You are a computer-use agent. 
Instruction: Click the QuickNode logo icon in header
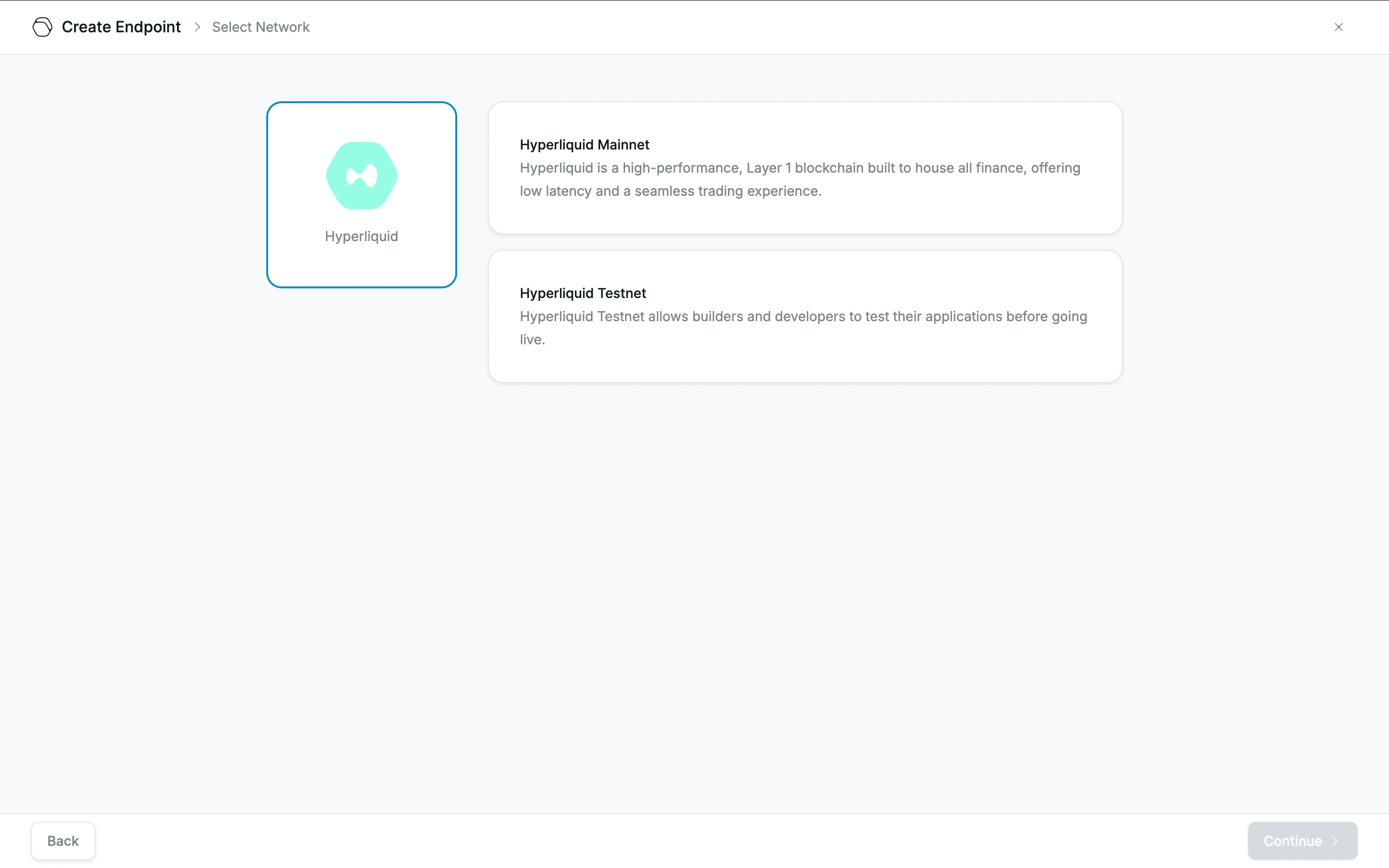(42, 27)
